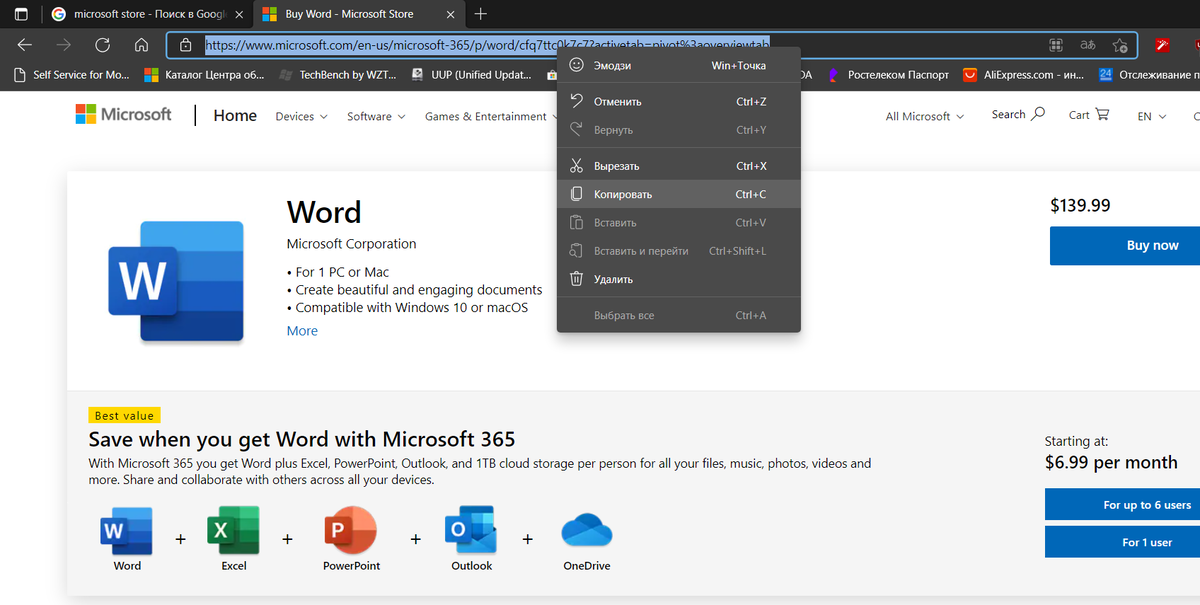Choose Эмодзи in the context menu

click(678, 65)
